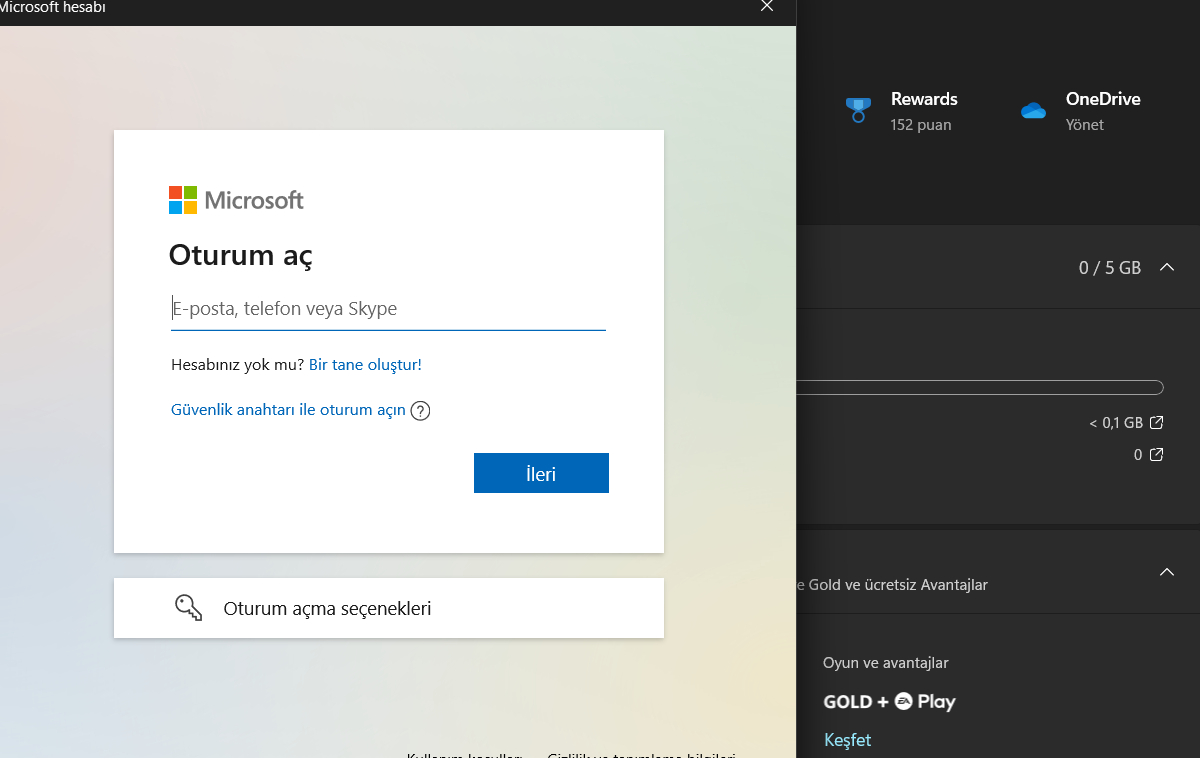
Task: Open 'Oturum açma seçenekleri' button
Action: pyautogui.click(x=389, y=608)
